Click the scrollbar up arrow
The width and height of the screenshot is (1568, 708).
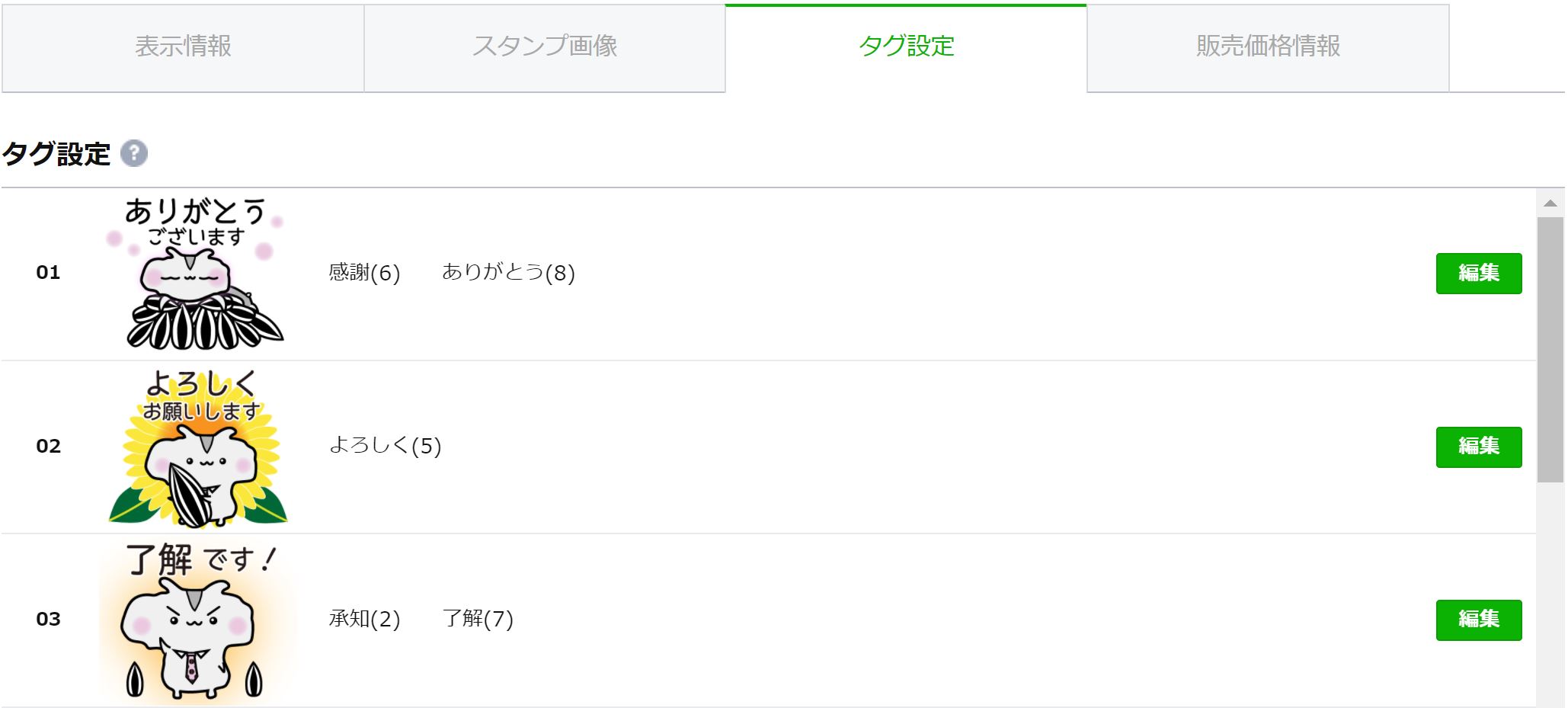(1550, 203)
